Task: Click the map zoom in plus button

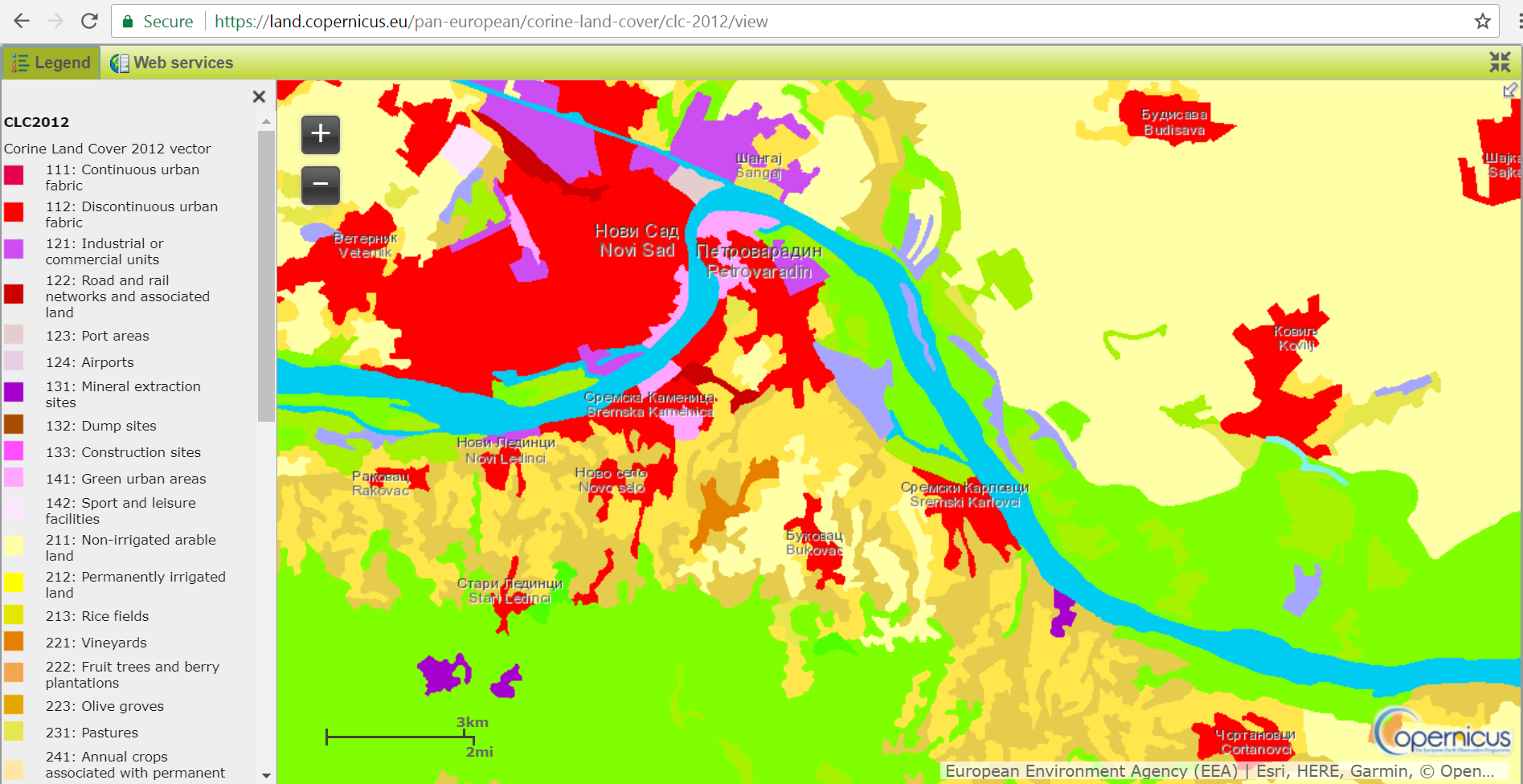Action: click(320, 134)
